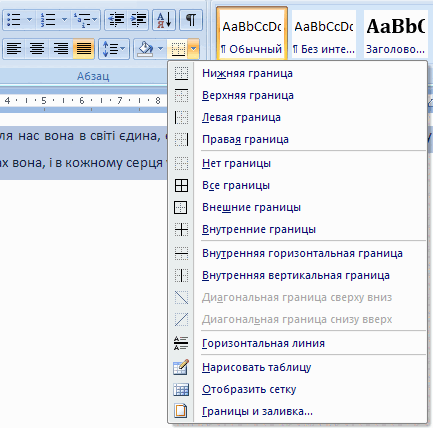
Task: Open the bullets list dropdown arrow
Action: click(29, 20)
